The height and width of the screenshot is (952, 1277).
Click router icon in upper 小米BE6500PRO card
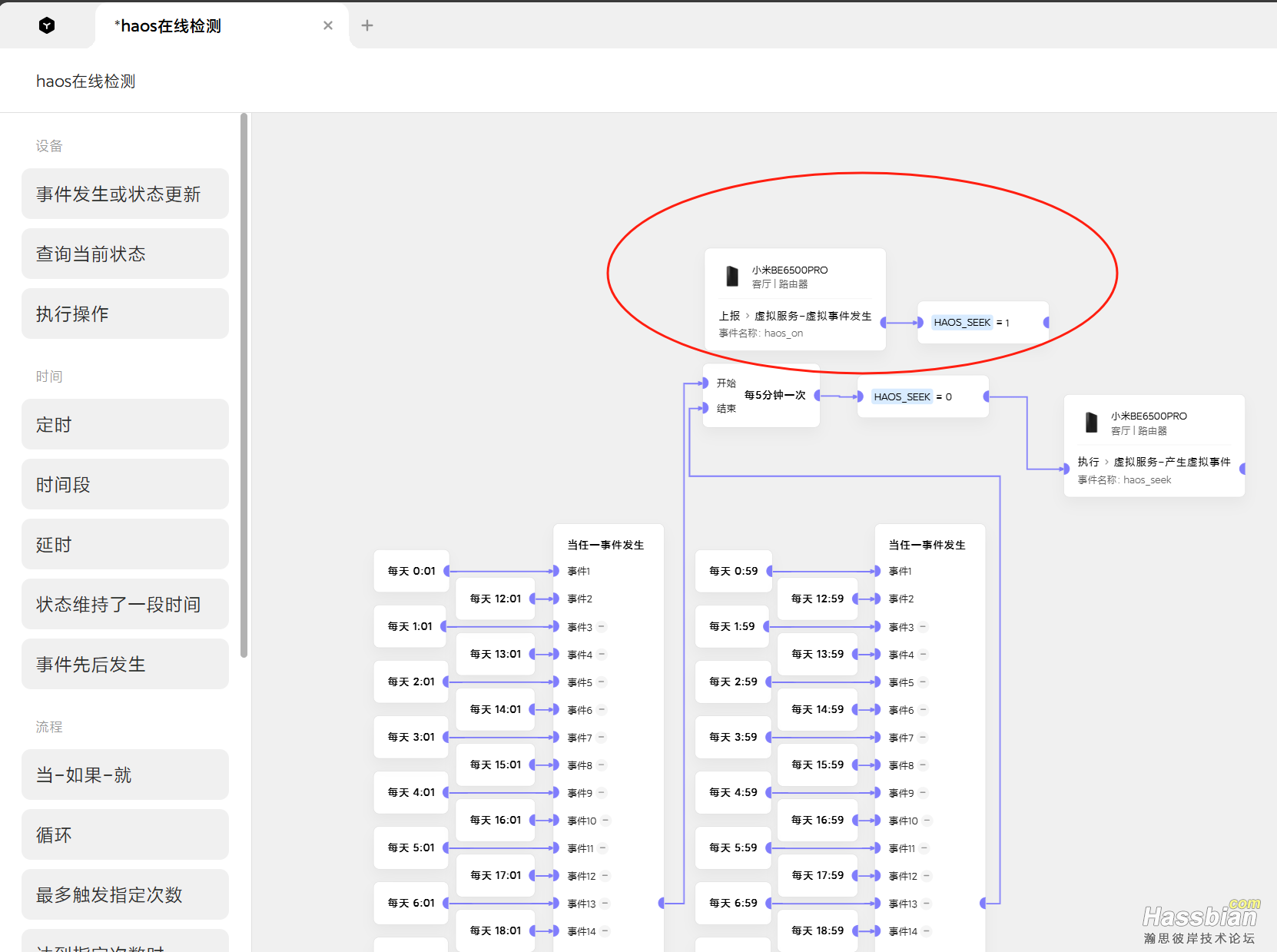coord(732,276)
